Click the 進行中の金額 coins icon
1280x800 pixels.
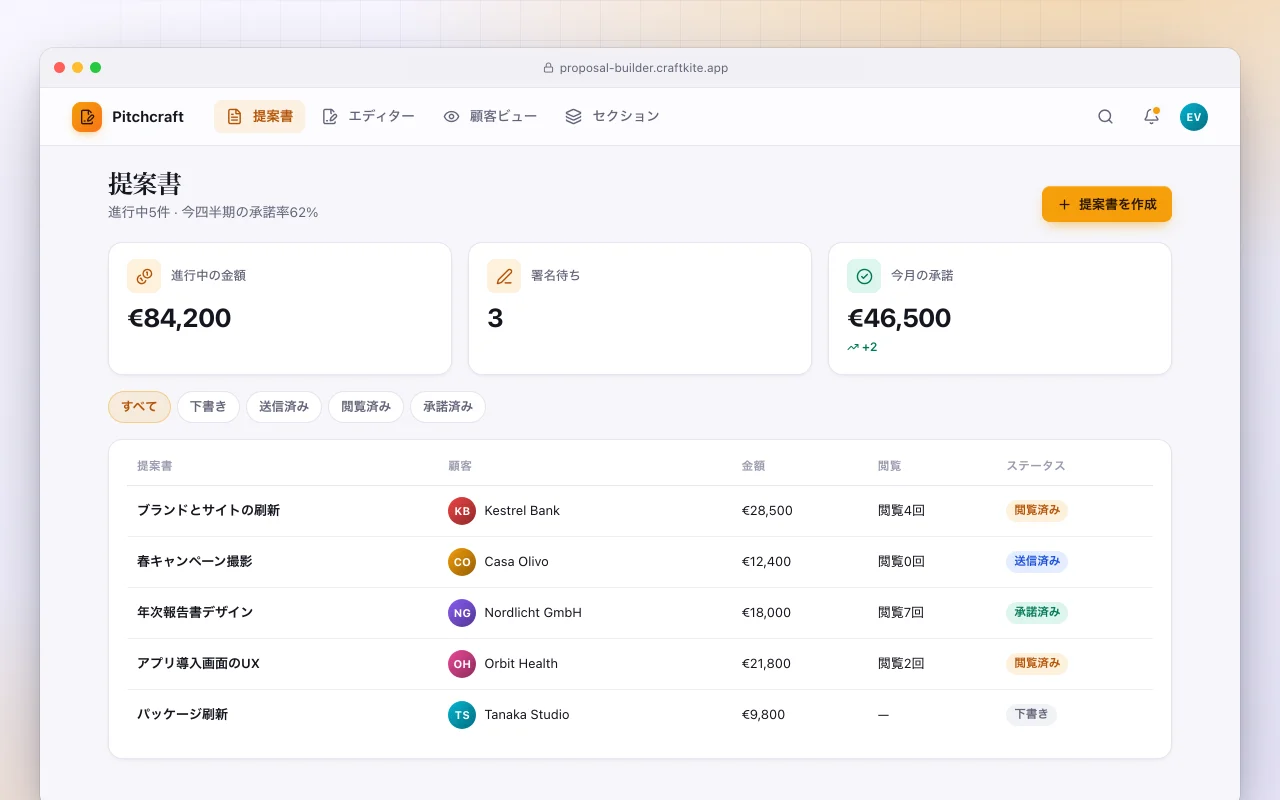click(x=144, y=276)
